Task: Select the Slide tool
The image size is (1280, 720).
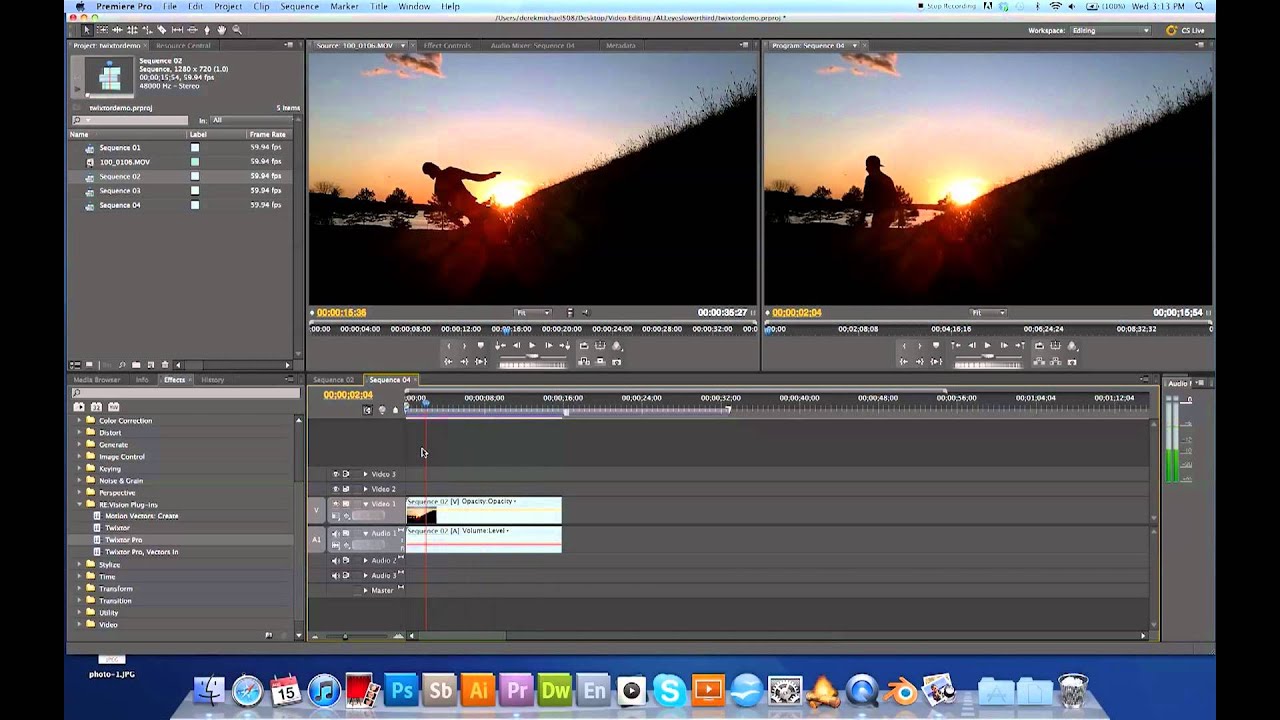Action: (x=192, y=30)
